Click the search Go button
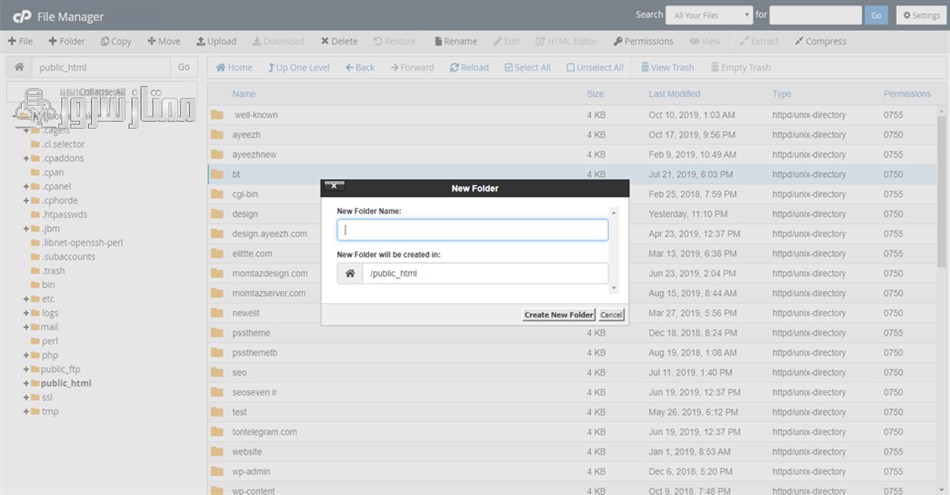950x495 pixels. [876, 15]
